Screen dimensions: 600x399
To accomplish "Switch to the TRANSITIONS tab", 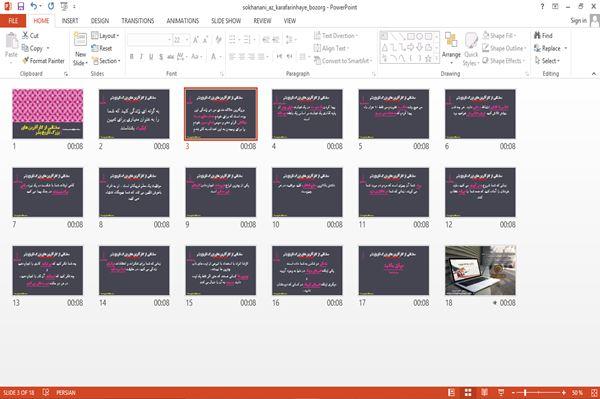I will coord(138,21).
